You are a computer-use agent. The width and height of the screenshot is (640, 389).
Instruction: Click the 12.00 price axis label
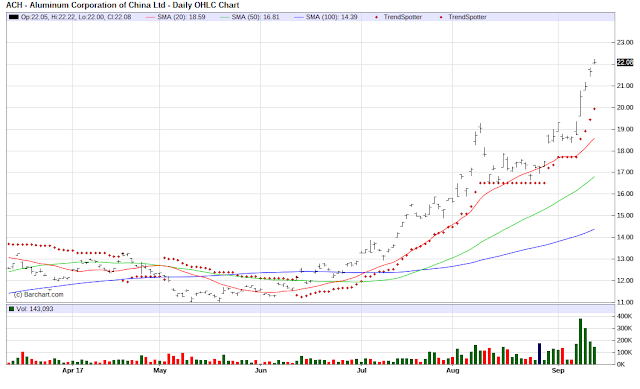625,280
